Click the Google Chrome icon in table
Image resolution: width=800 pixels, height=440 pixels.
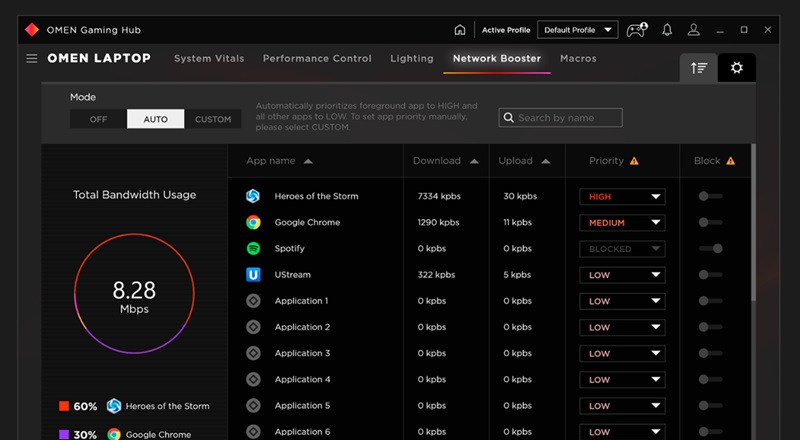click(253, 222)
